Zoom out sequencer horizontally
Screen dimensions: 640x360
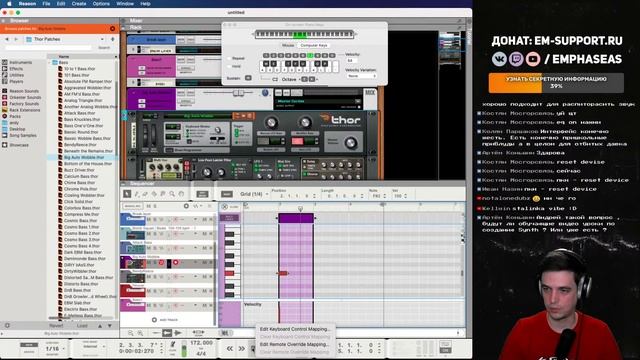pos(131,333)
